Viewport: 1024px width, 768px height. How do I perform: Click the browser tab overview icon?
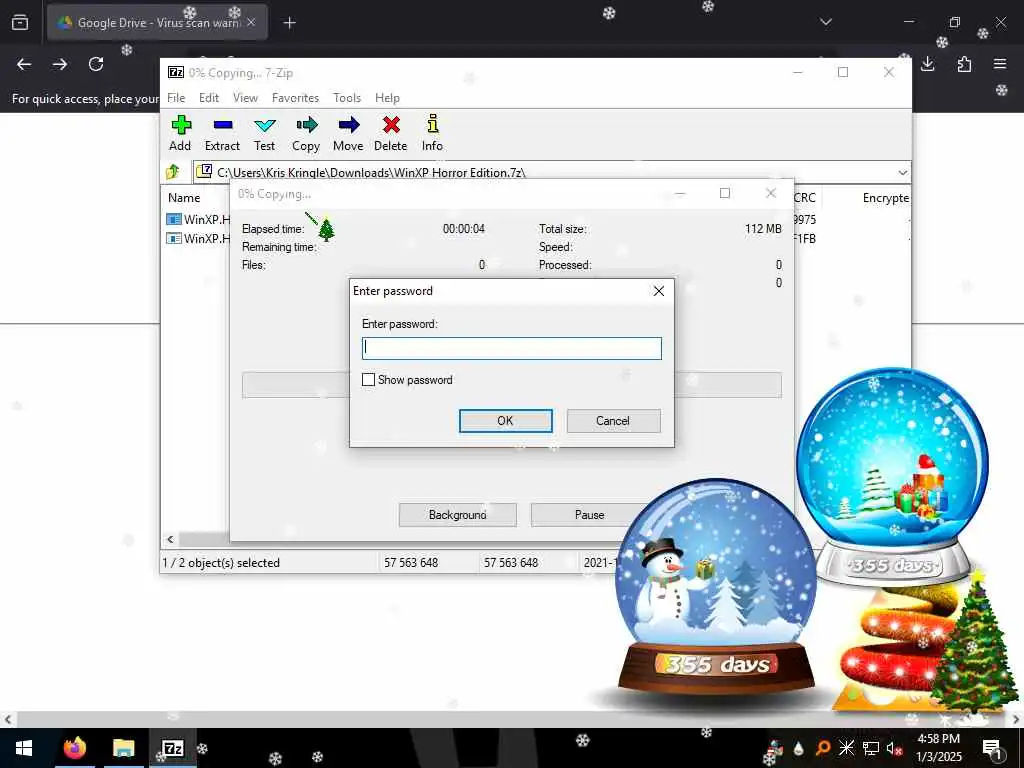pos(20,23)
